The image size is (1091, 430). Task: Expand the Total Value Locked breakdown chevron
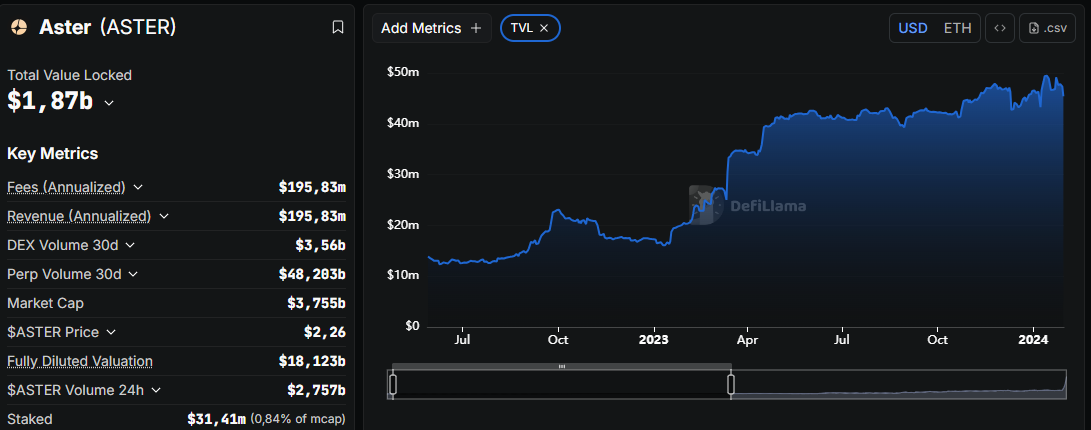pos(109,102)
